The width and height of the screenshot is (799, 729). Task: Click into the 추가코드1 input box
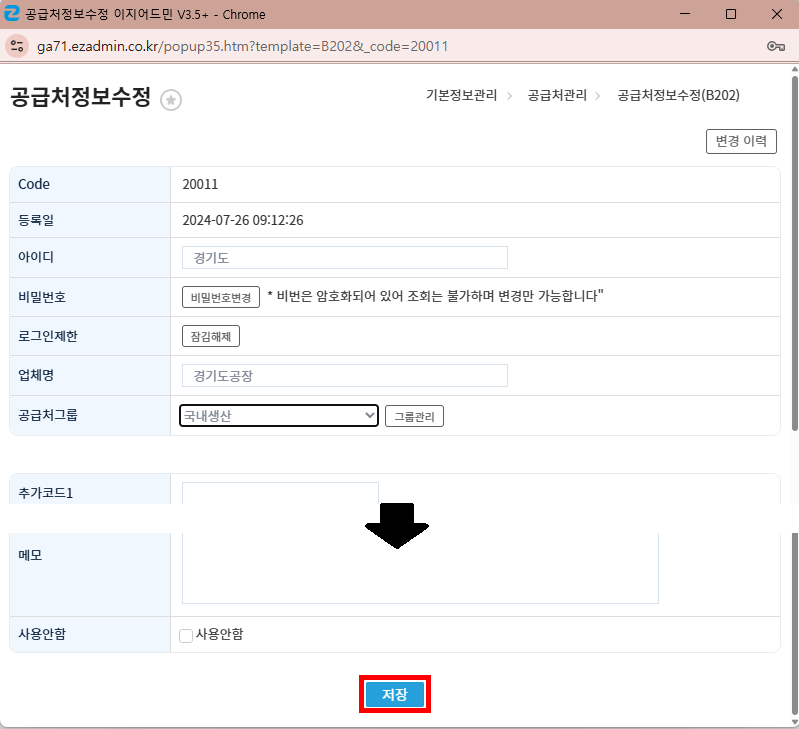[280, 493]
